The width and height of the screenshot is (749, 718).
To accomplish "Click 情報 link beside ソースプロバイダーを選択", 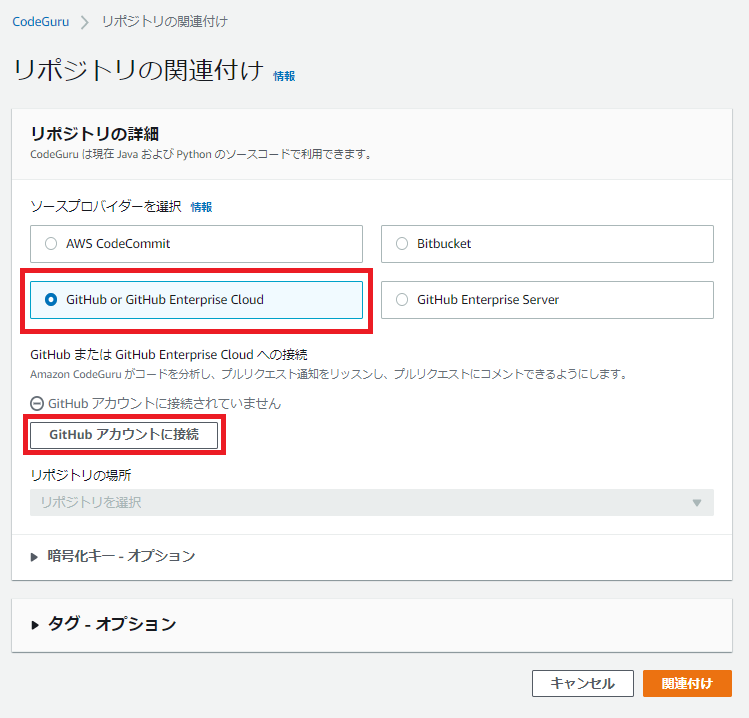I will tap(201, 207).
